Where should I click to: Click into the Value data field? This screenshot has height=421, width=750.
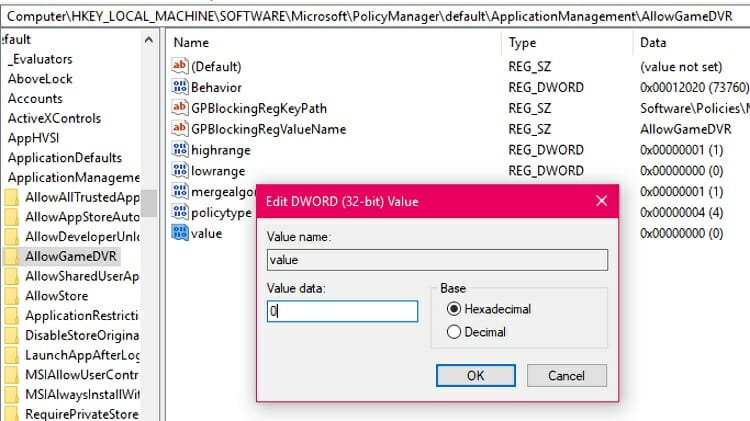[x=342, y=311]
